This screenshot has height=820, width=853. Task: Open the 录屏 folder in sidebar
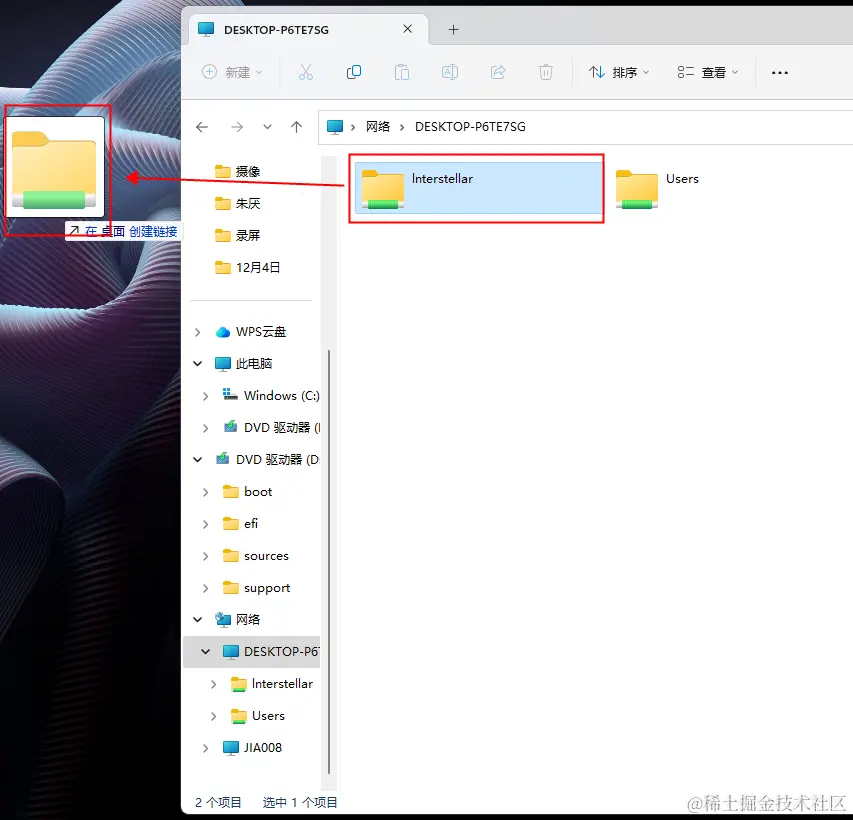238,236
